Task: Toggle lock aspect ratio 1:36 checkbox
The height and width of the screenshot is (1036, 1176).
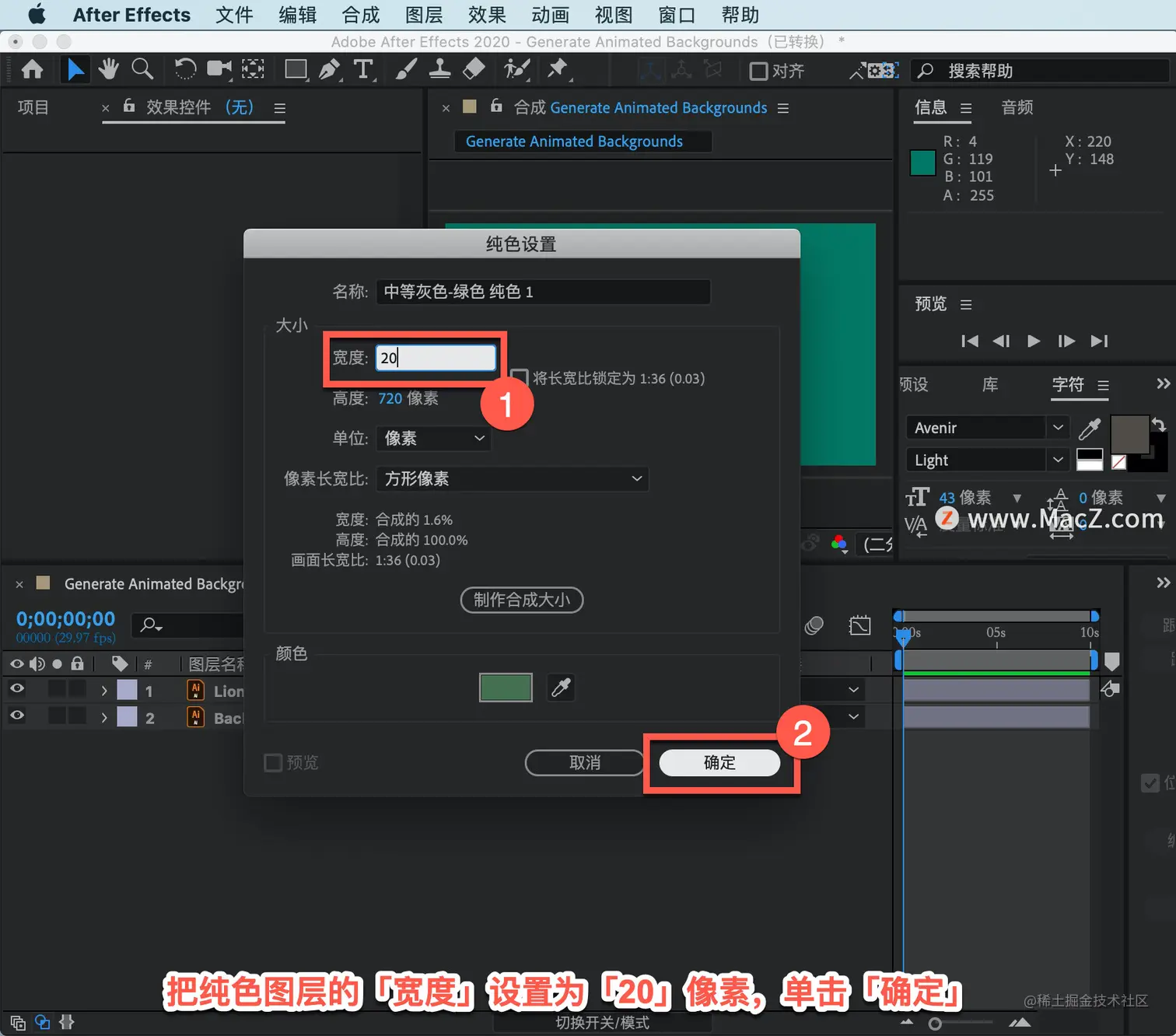Action: coord(520,378)
